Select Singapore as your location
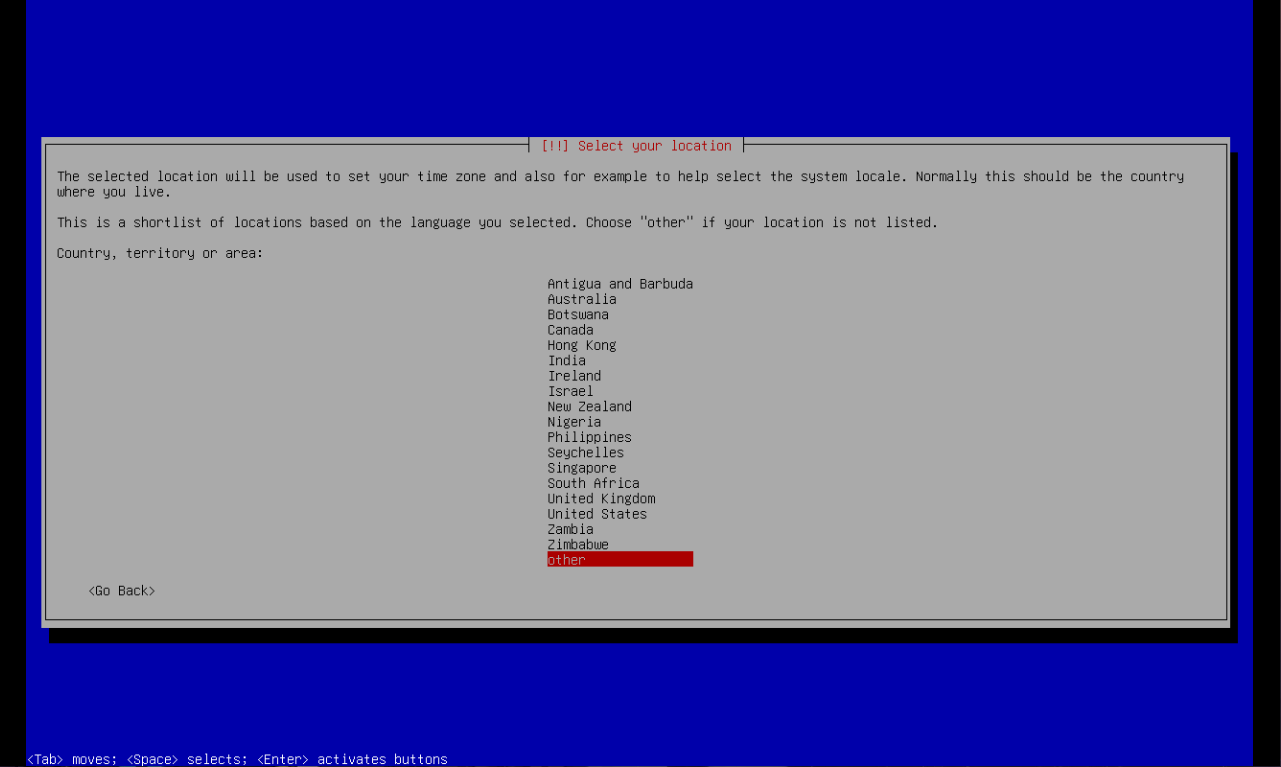Screen dimensions: 1281x767 581,468
